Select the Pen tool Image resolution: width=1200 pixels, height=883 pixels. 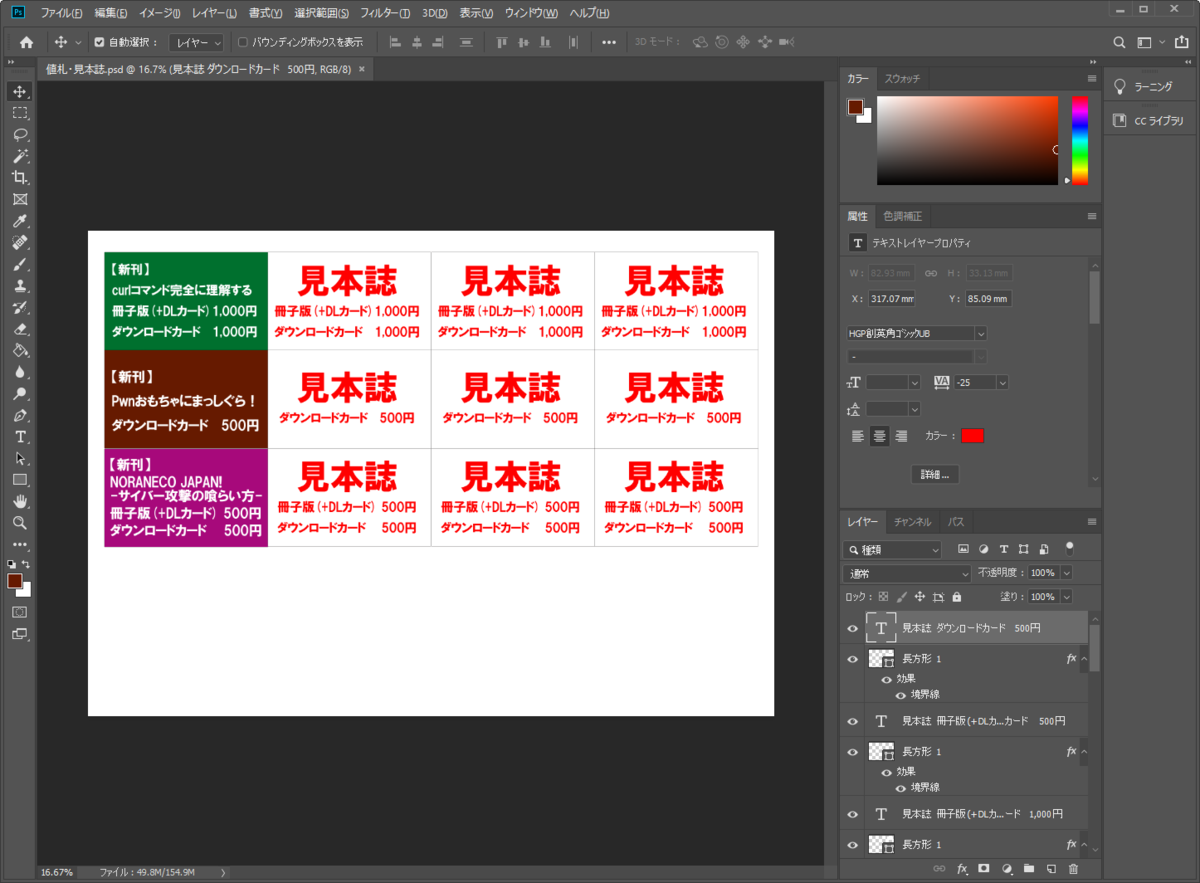point(20,415)
